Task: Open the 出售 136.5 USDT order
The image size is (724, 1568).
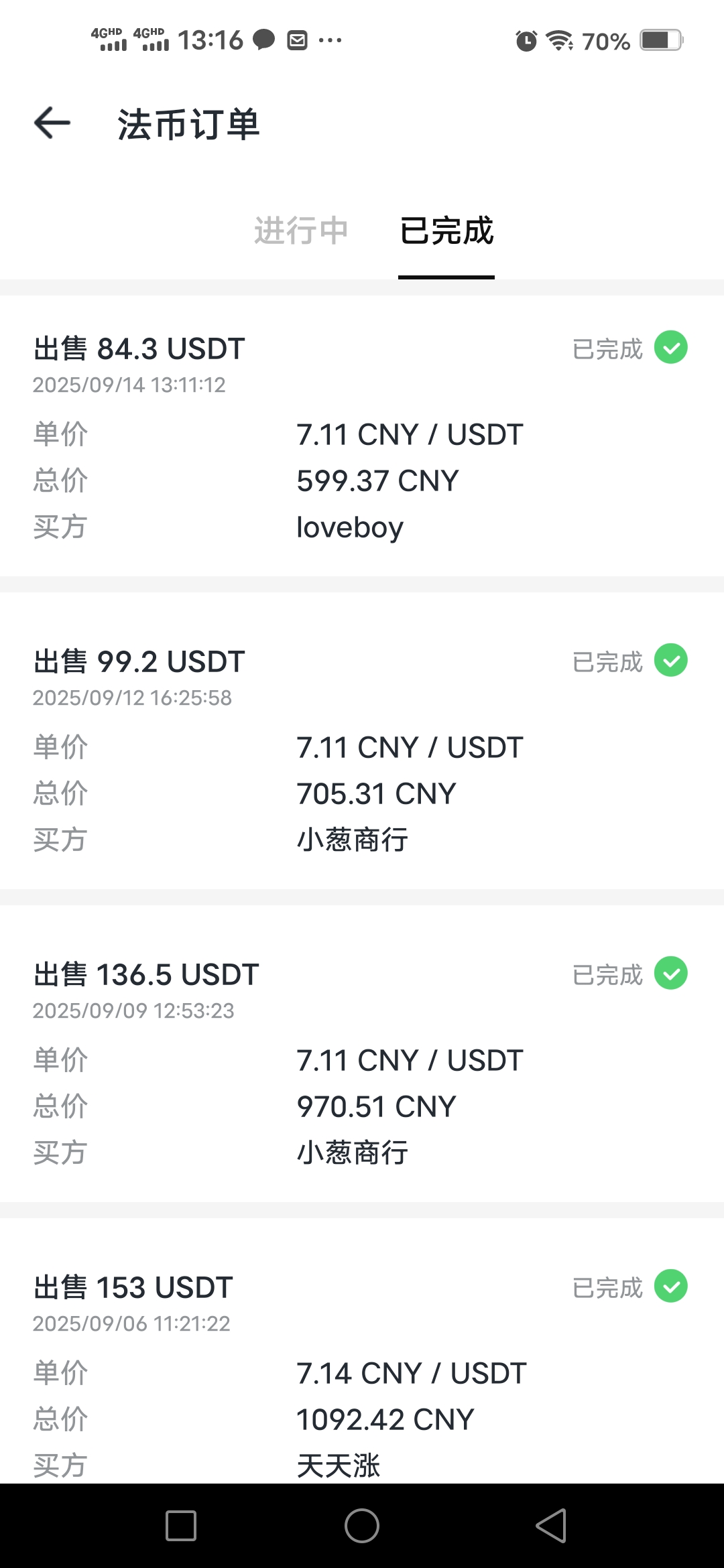Action: (x=146, y=975)
